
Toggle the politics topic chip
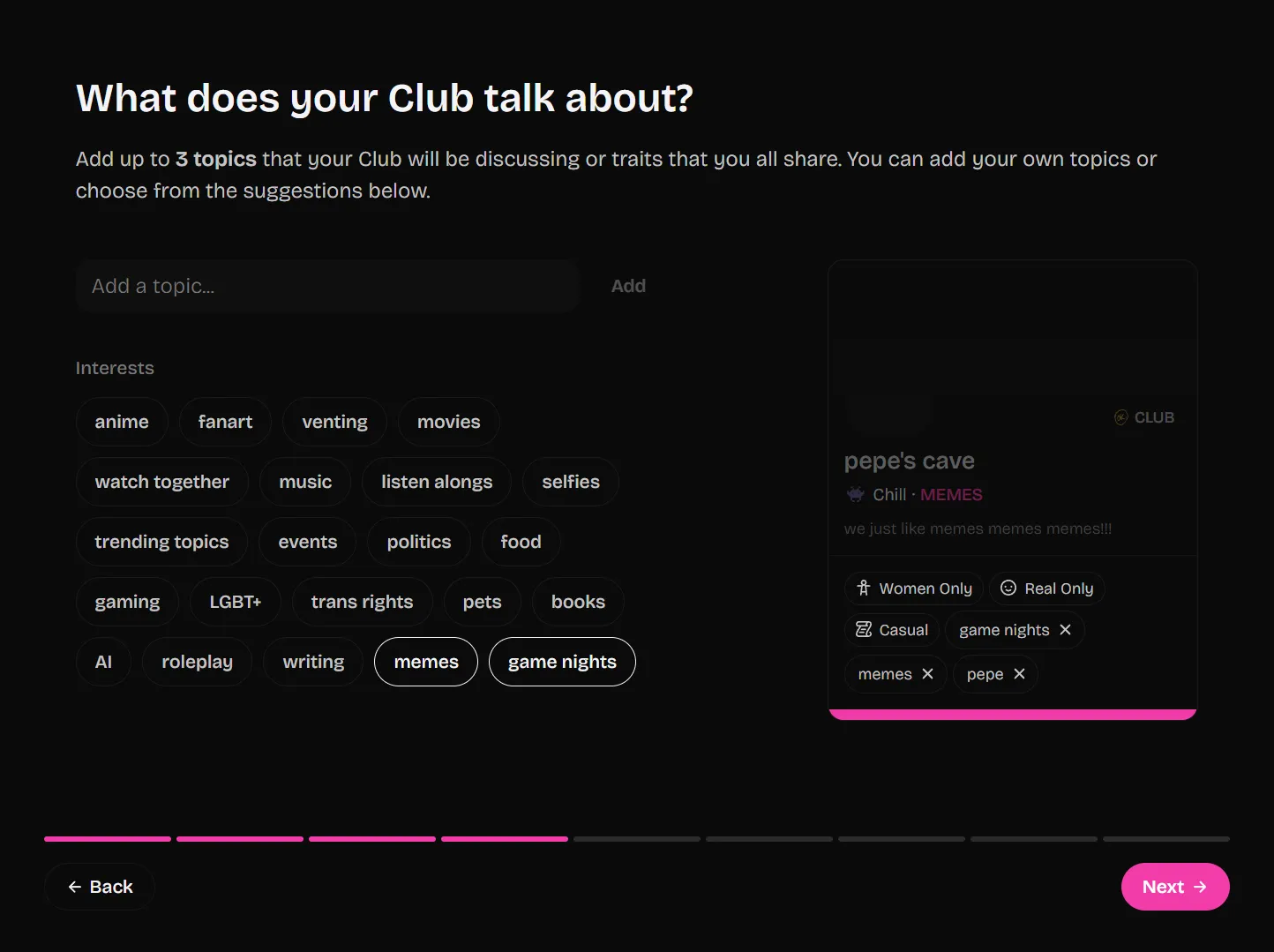tap(419, 542)
